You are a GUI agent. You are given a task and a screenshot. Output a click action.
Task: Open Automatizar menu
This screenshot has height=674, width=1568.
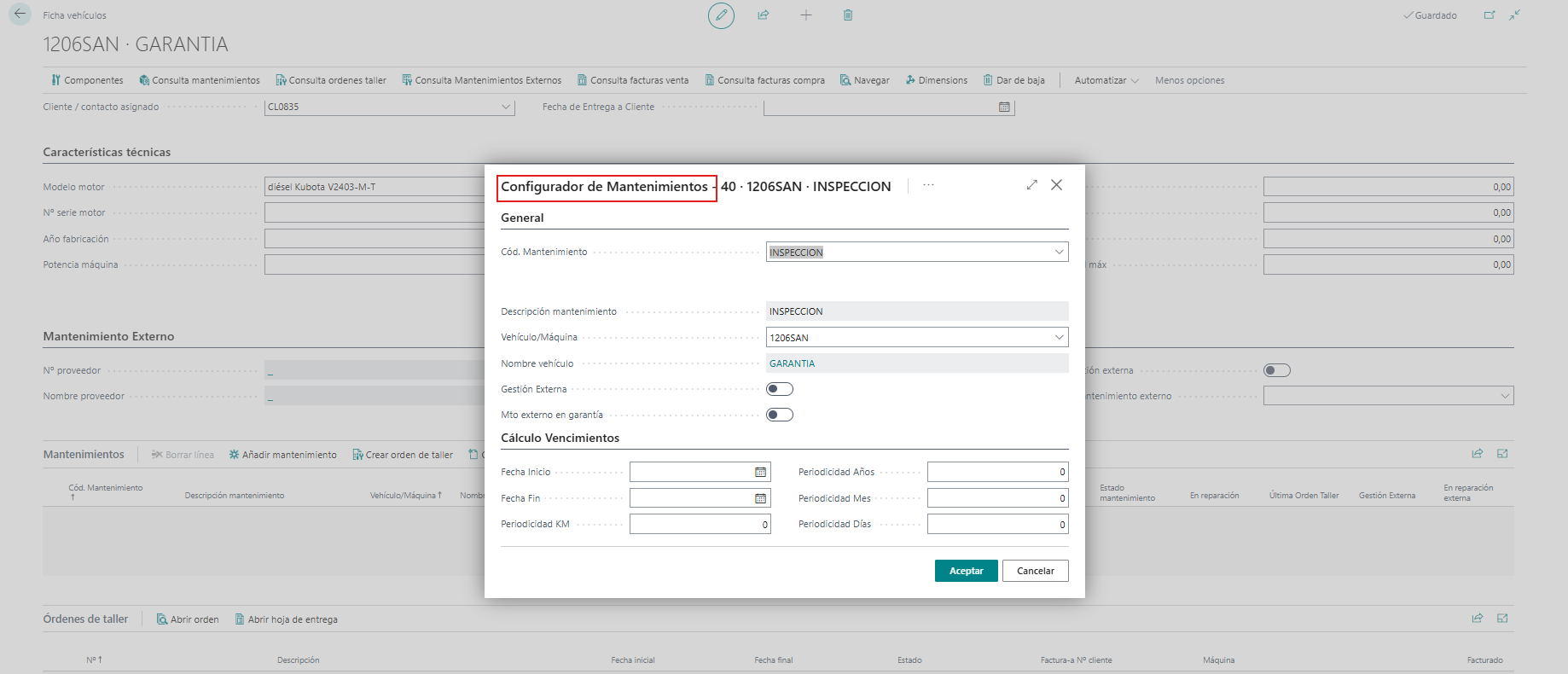pos(1106,80)
